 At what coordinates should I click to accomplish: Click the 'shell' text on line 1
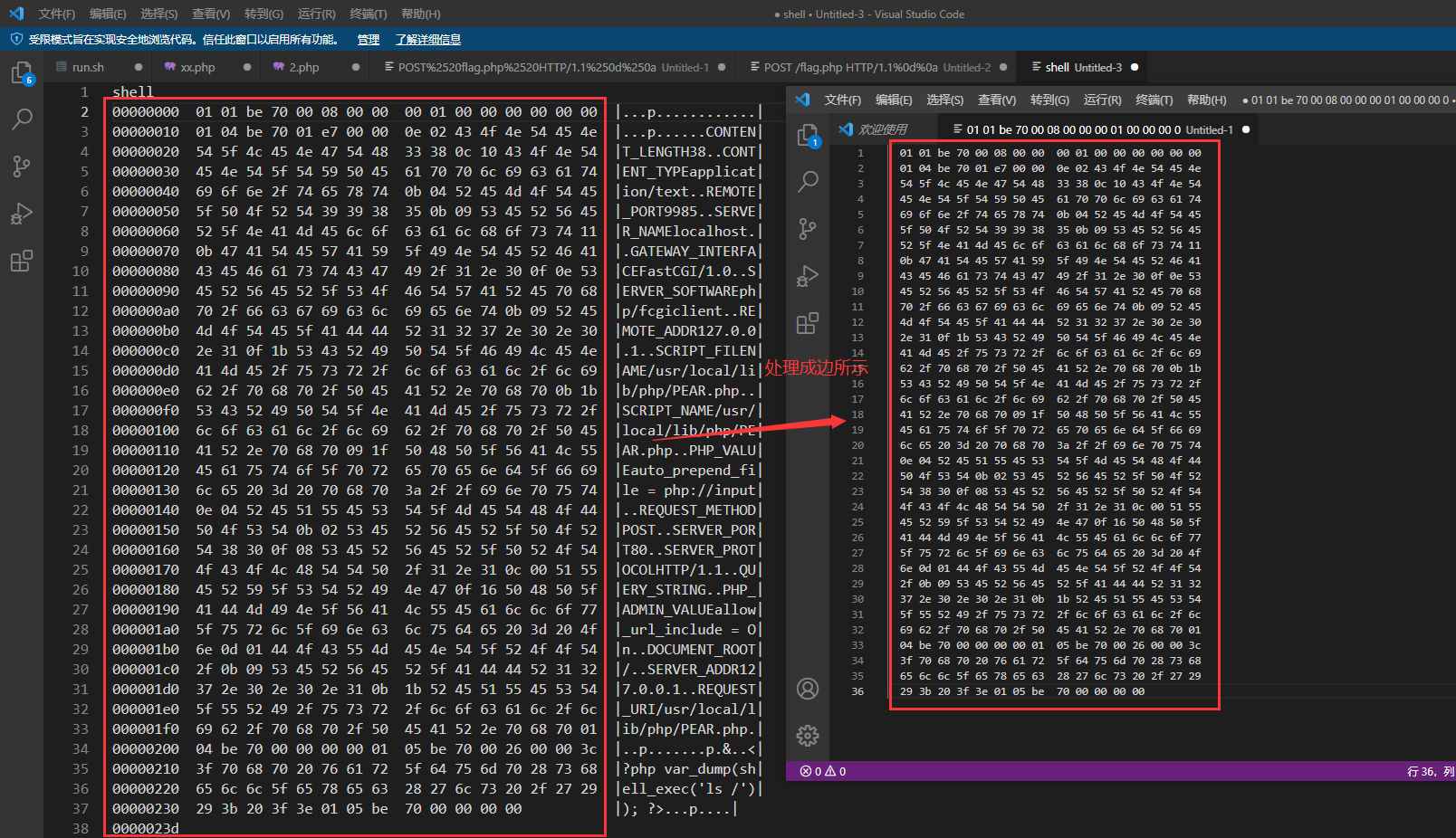point(133,91)
